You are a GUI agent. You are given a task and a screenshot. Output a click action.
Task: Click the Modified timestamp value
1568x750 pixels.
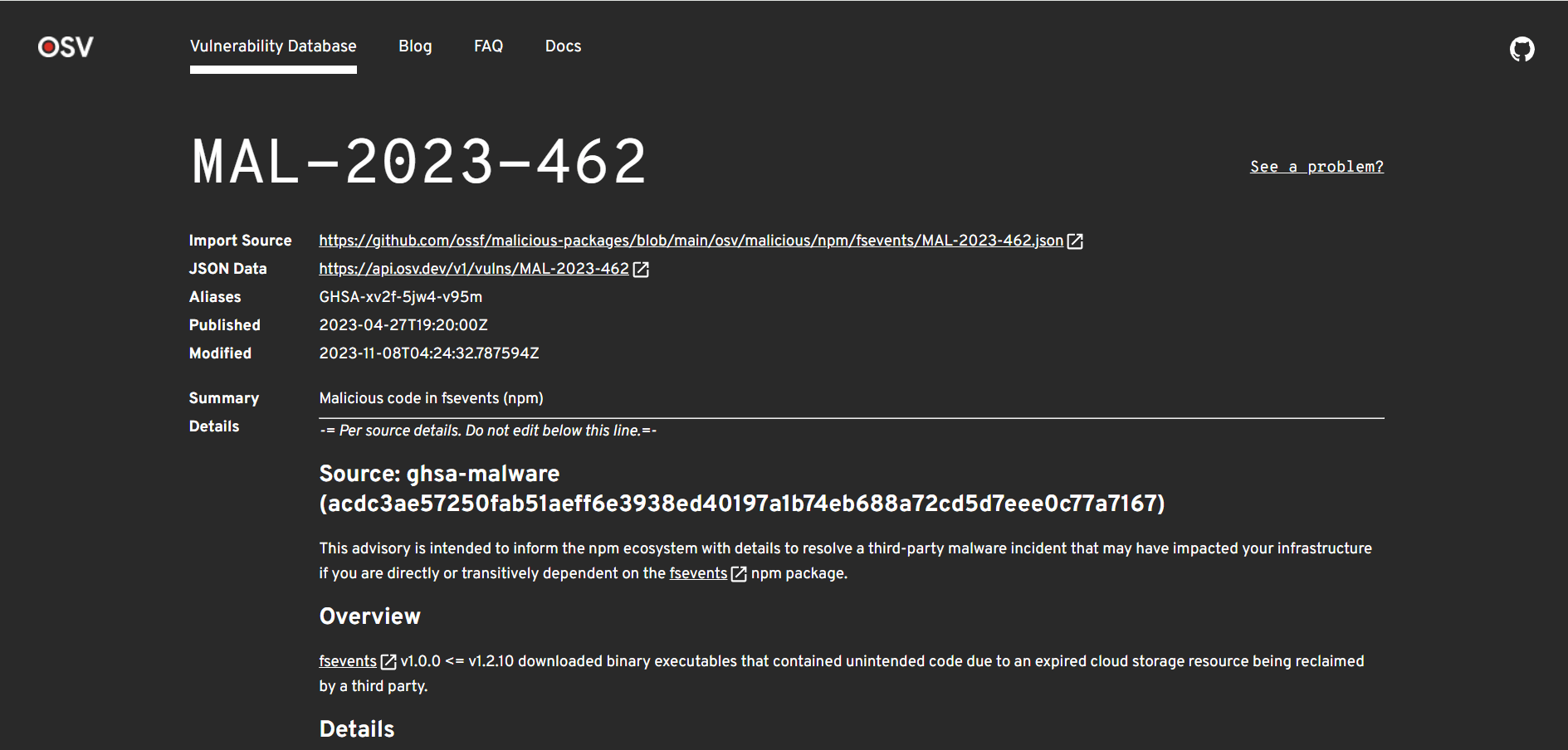coord(429,353)
